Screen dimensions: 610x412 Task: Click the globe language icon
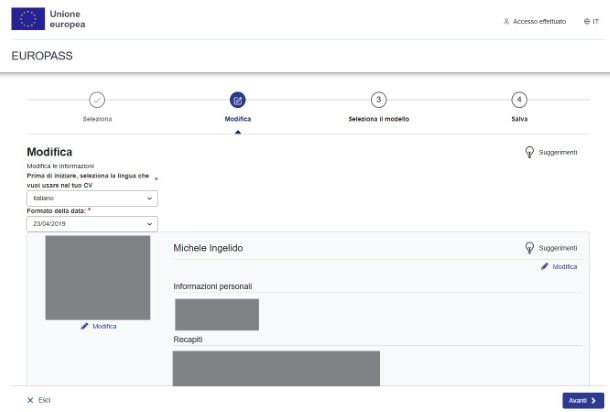pos(587,21)
